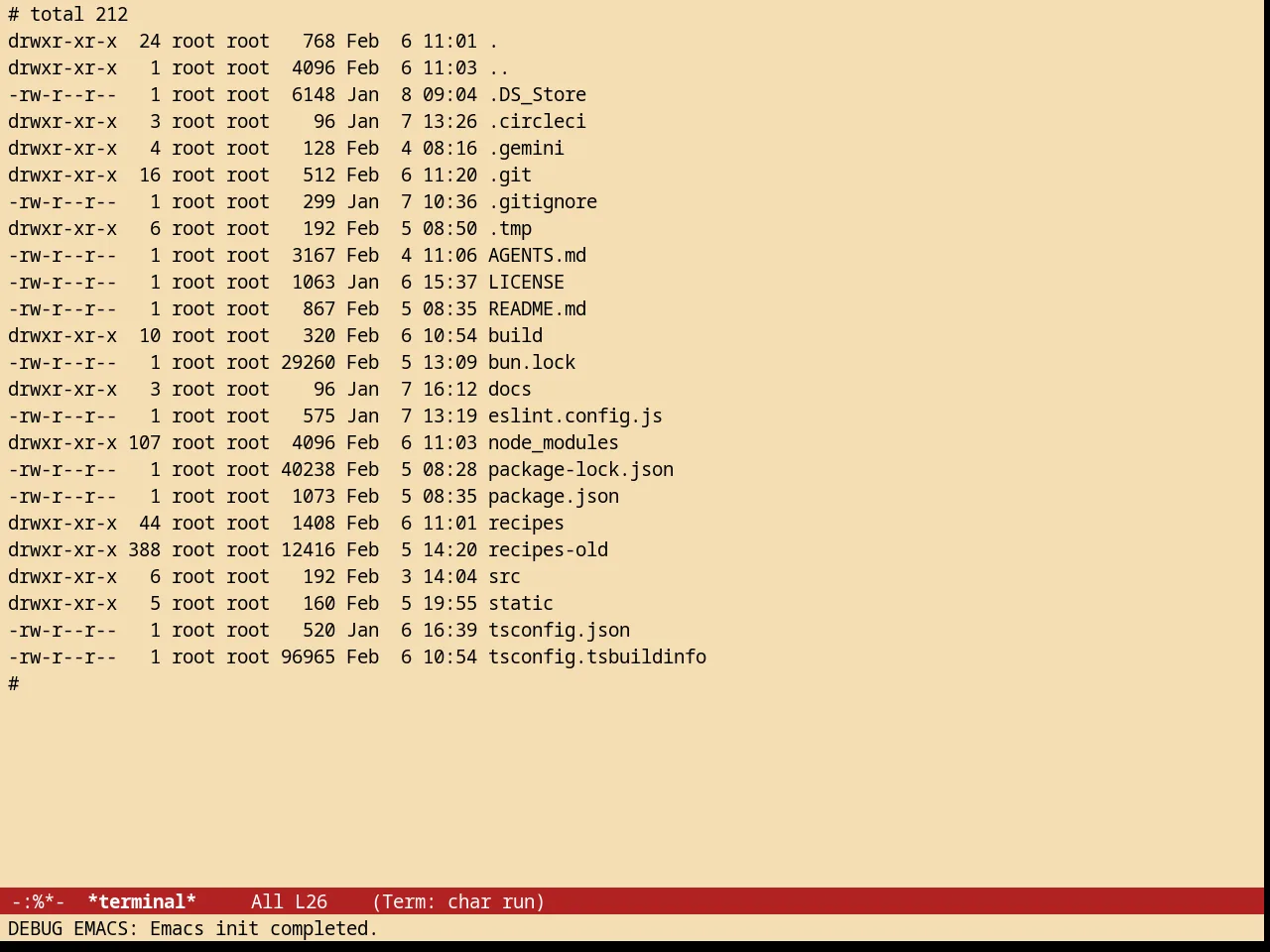The height and width of the screenshot is (952, 1270).
Task: Click the shell prompt on the last line
Action: 14,683
